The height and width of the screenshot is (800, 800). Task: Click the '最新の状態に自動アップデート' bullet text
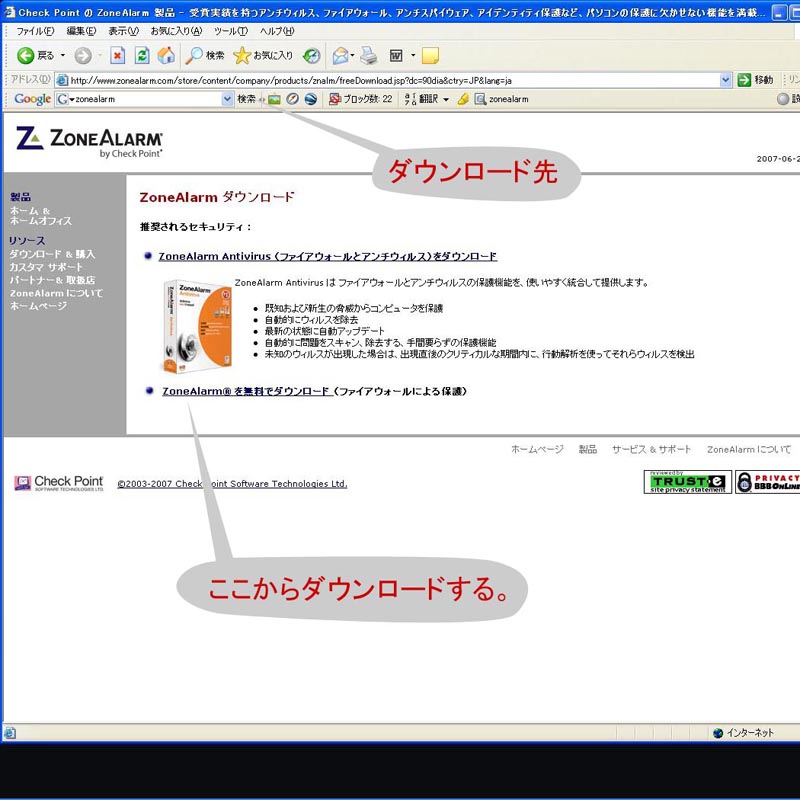coord(324,331)
